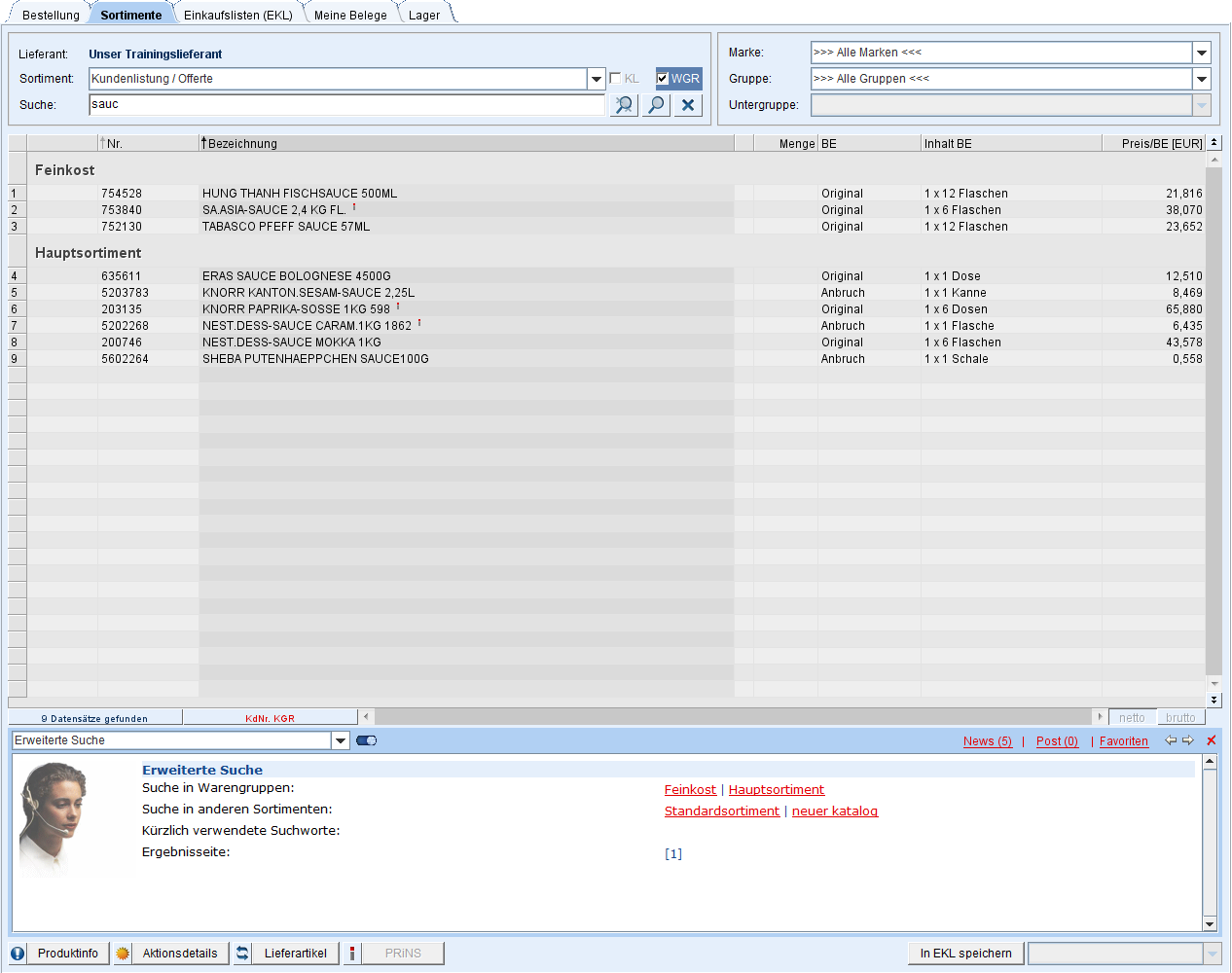Click the advanced search icon with crossed magnifier
The height and width of the screenshot is (973, 1232).
(x=624, y=105)
